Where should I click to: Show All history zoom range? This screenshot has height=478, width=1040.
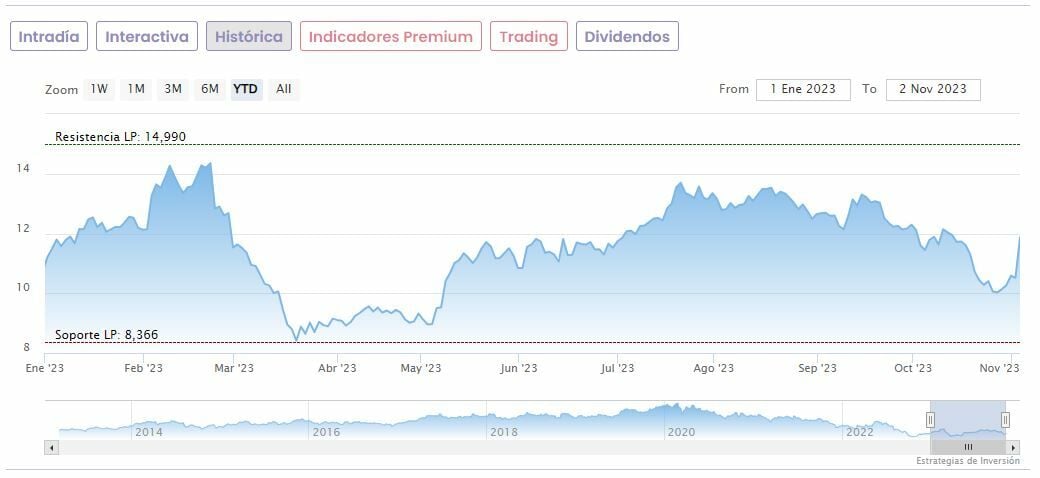(284, 89)
